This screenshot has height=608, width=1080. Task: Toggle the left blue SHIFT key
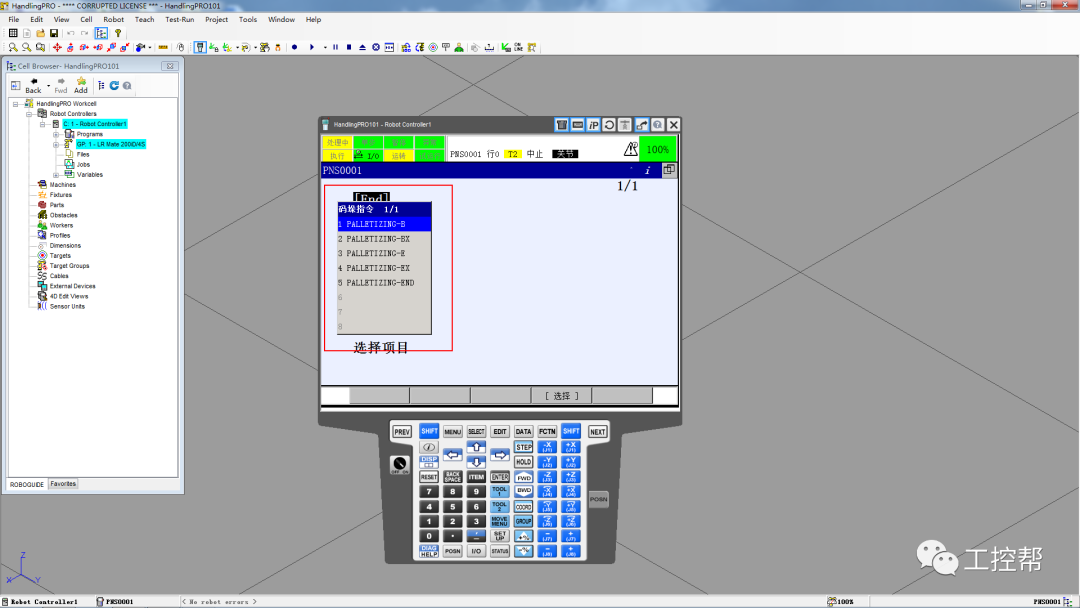click(x=429, y=431)
